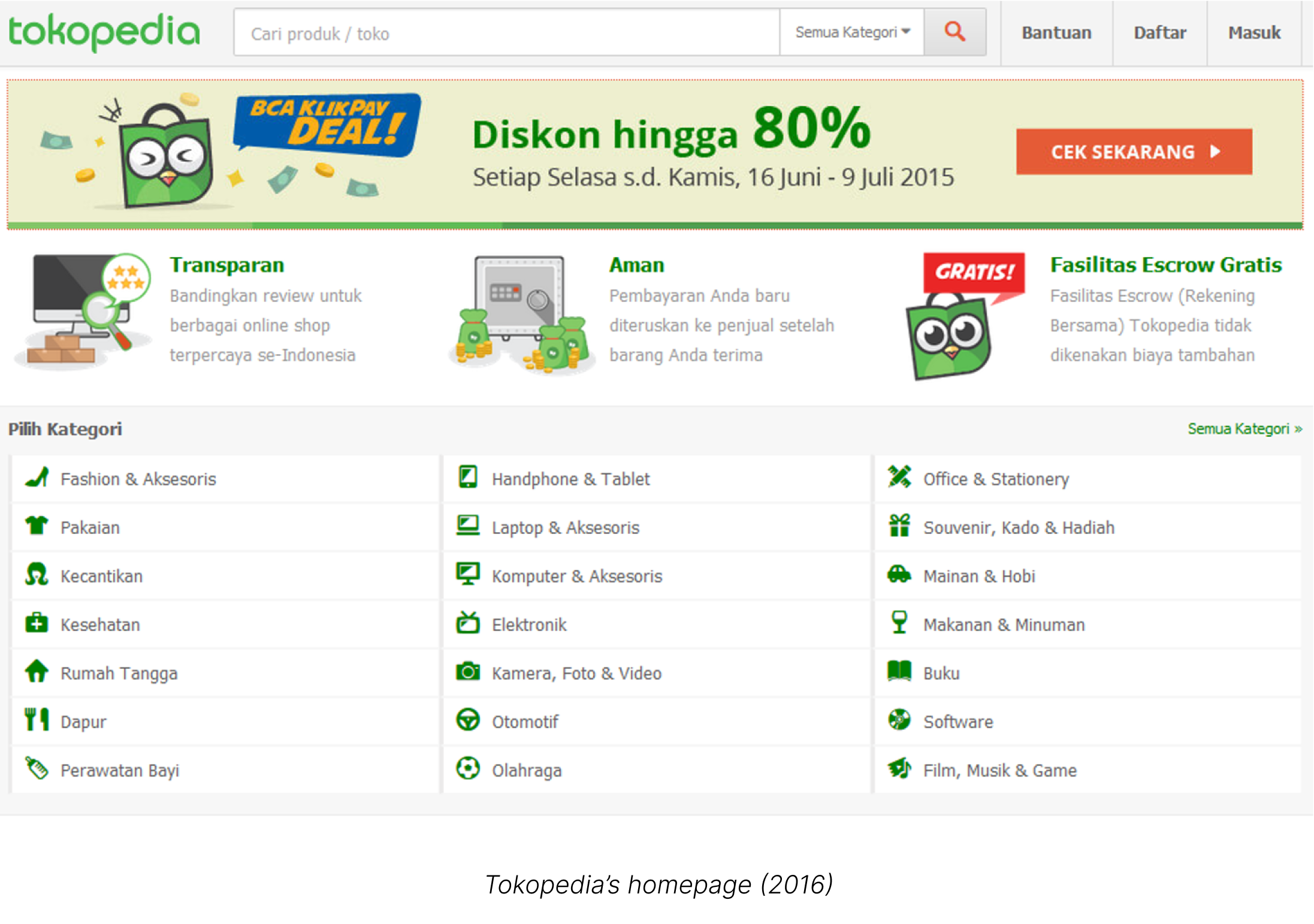
Task: Open the Semua Kategori » link
Action: click(x=1244, y=429)
